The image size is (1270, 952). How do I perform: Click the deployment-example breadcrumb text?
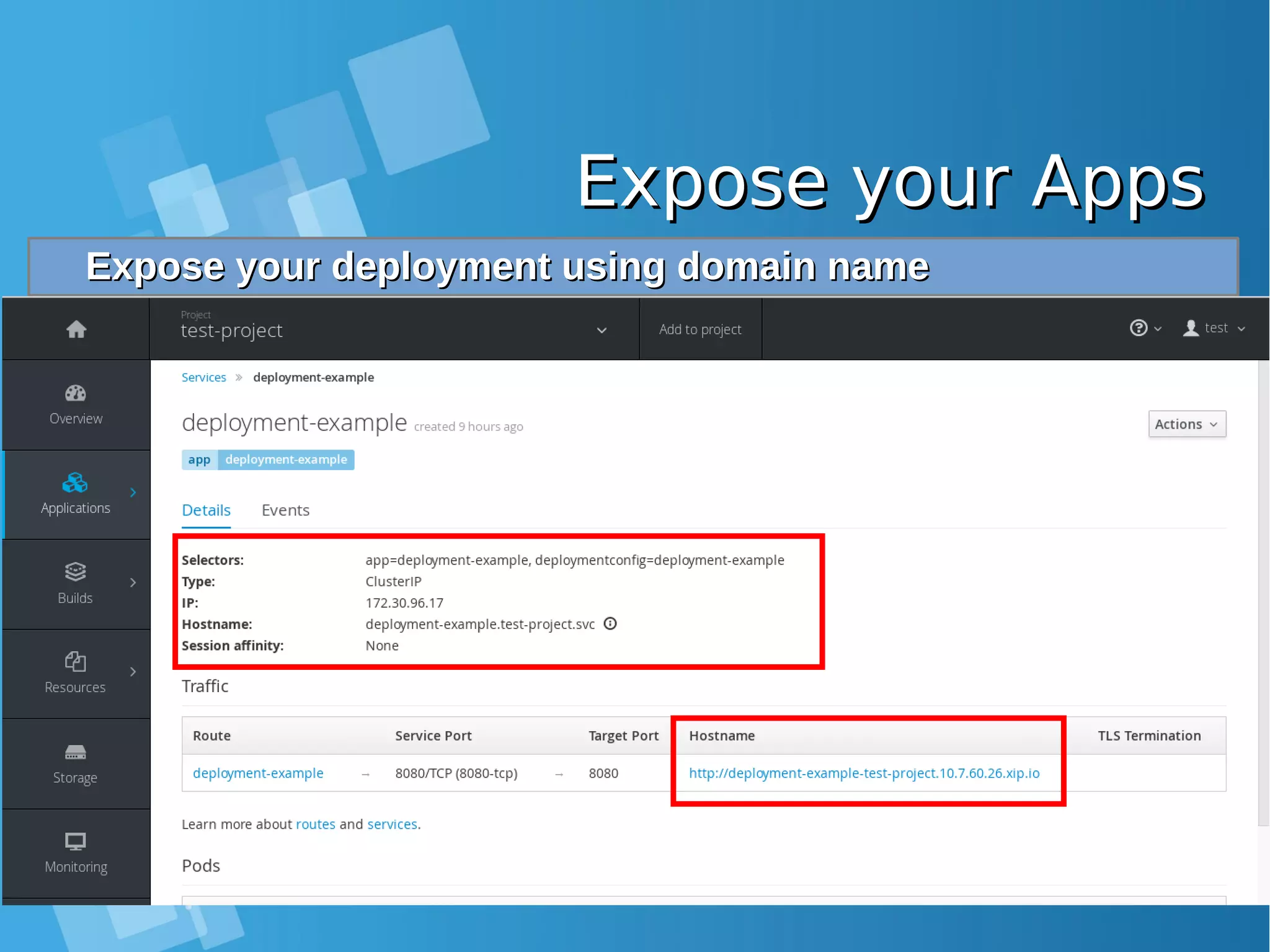[313, 378]
